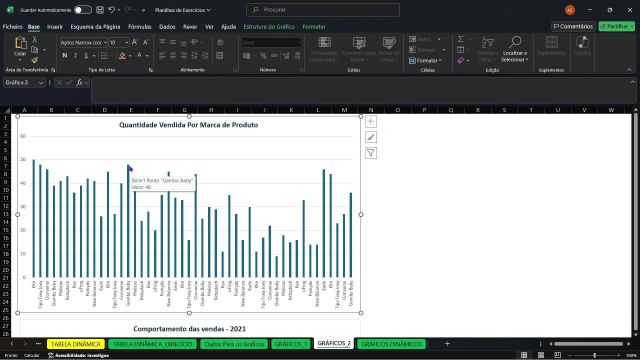This screenshot has width=640, height=360.
Task: Switch to Page Break Preview icon
Action: click(x=558, y=355)
